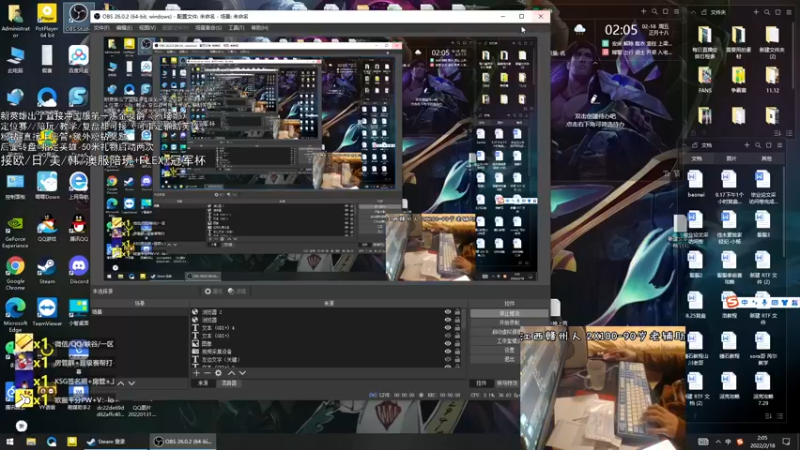Open the 11.12 folder in the desktop widget
This screenshot has width=800, height=450.
pos(772,81)
